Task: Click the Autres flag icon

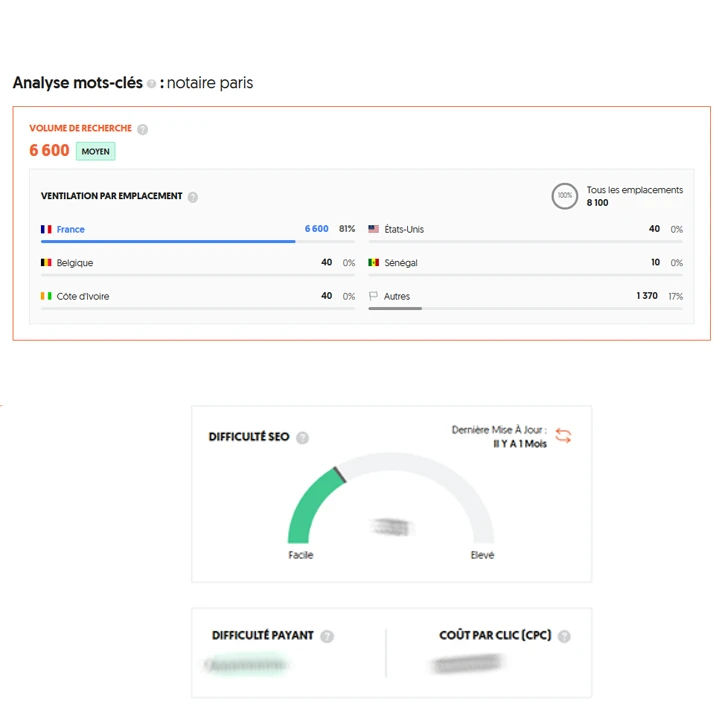Action: 374,297
